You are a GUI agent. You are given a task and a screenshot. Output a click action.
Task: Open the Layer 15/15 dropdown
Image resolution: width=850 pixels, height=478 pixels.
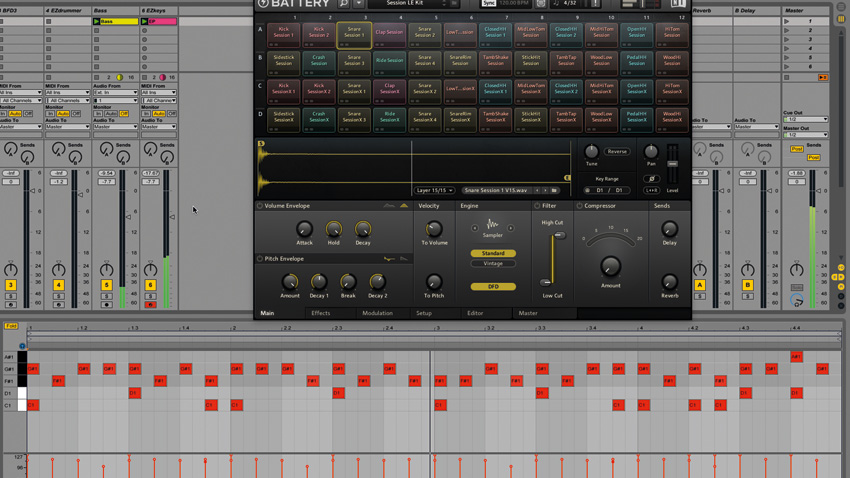[434, 190]
